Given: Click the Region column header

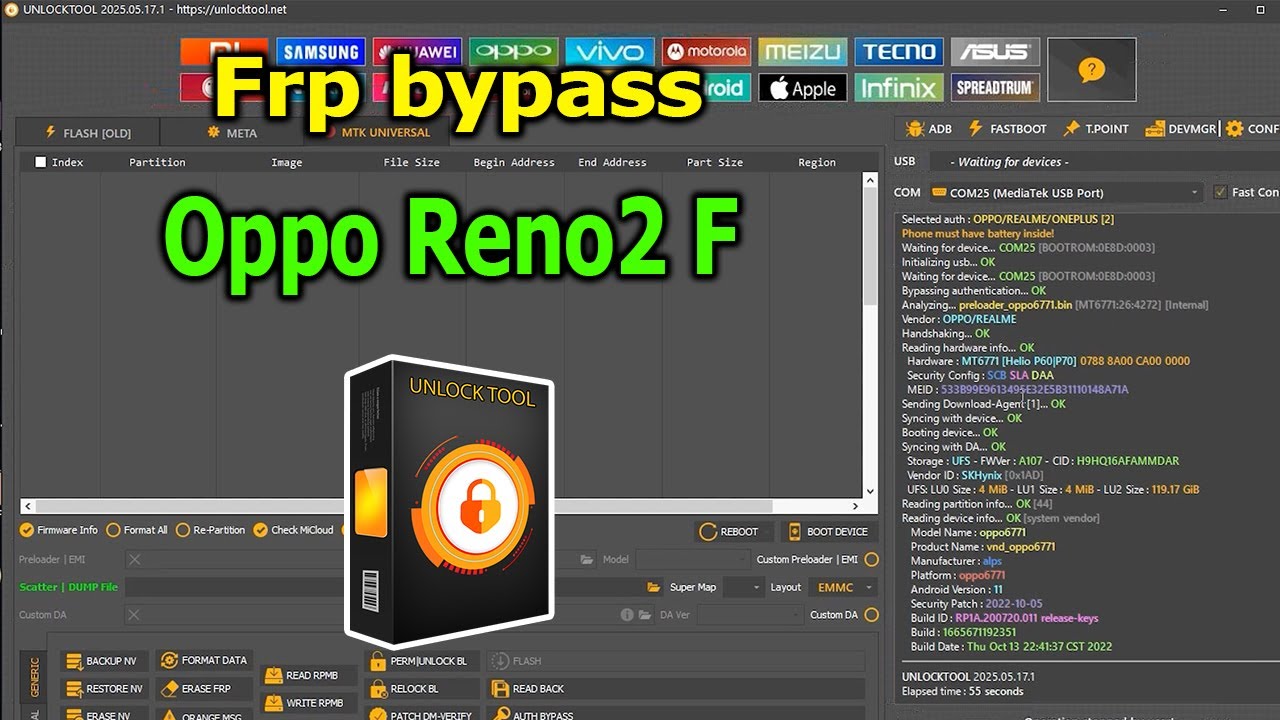Looking at the screenshot, I should (x=816, y=162).
